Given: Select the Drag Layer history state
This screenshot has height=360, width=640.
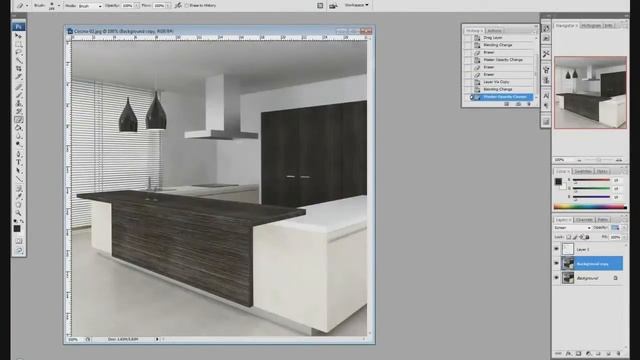Looking at the screenshot, I should pyautogui.click(x=493, y=38).
